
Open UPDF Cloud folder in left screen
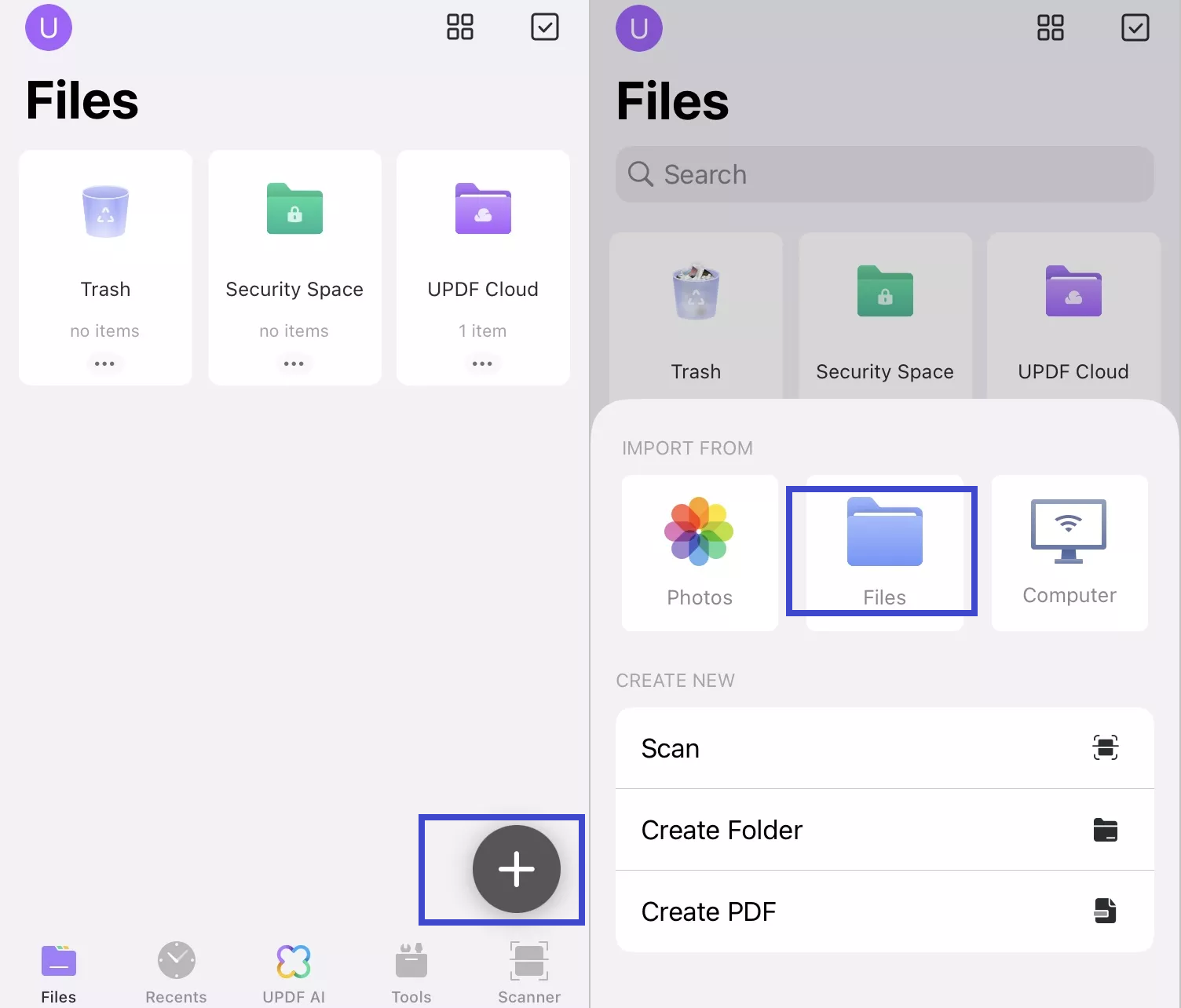(x=483, y=267)
